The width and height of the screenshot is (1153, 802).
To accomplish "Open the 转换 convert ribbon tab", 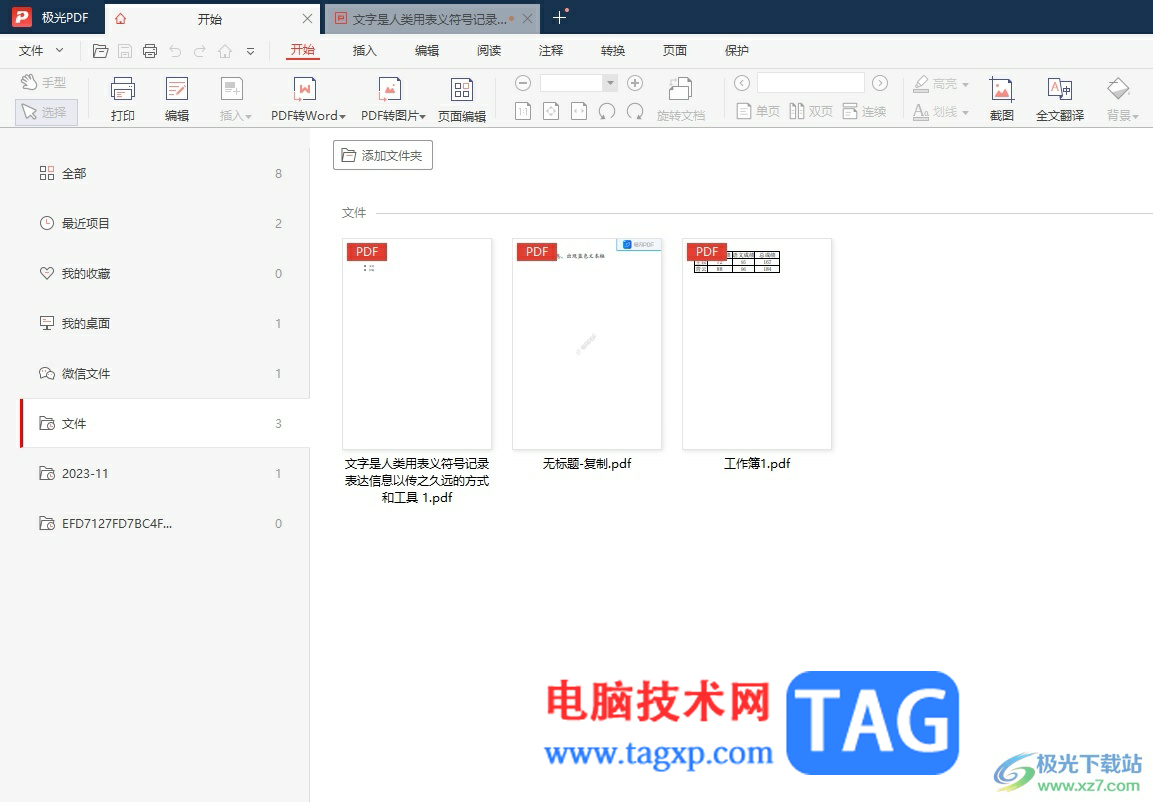I will [613, 51].
